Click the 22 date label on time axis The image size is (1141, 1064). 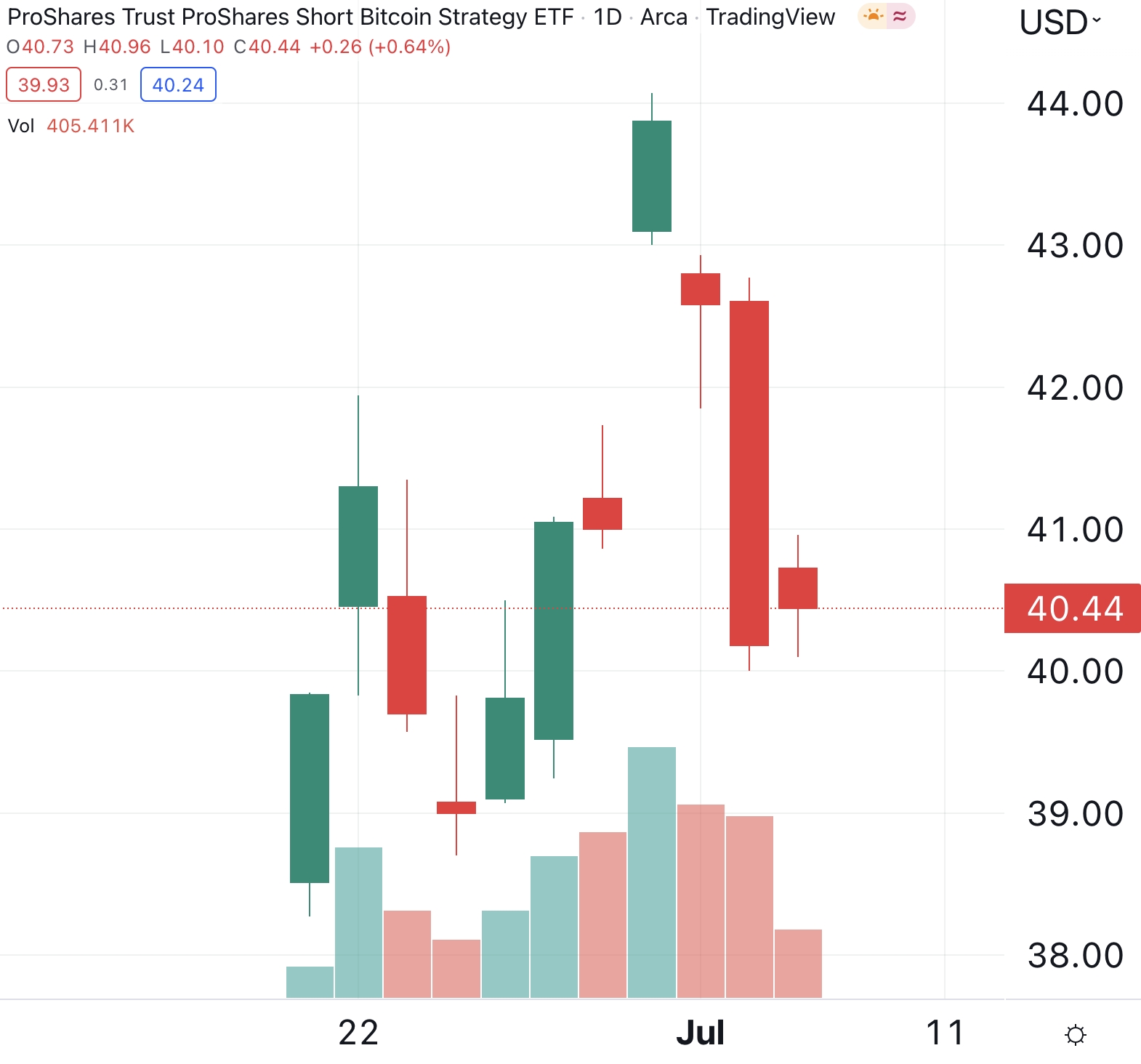pyautogui.click(x=358, y=1033)
